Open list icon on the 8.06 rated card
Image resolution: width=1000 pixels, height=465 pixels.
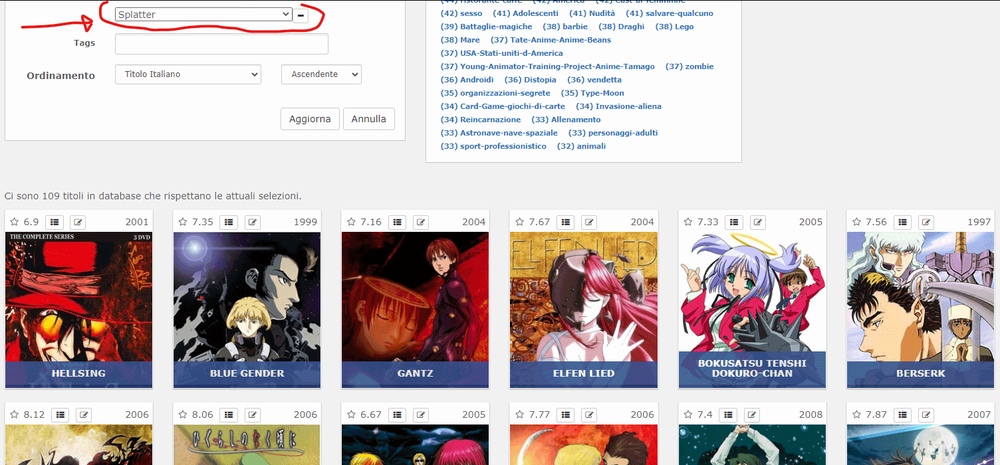click(228, 415)
